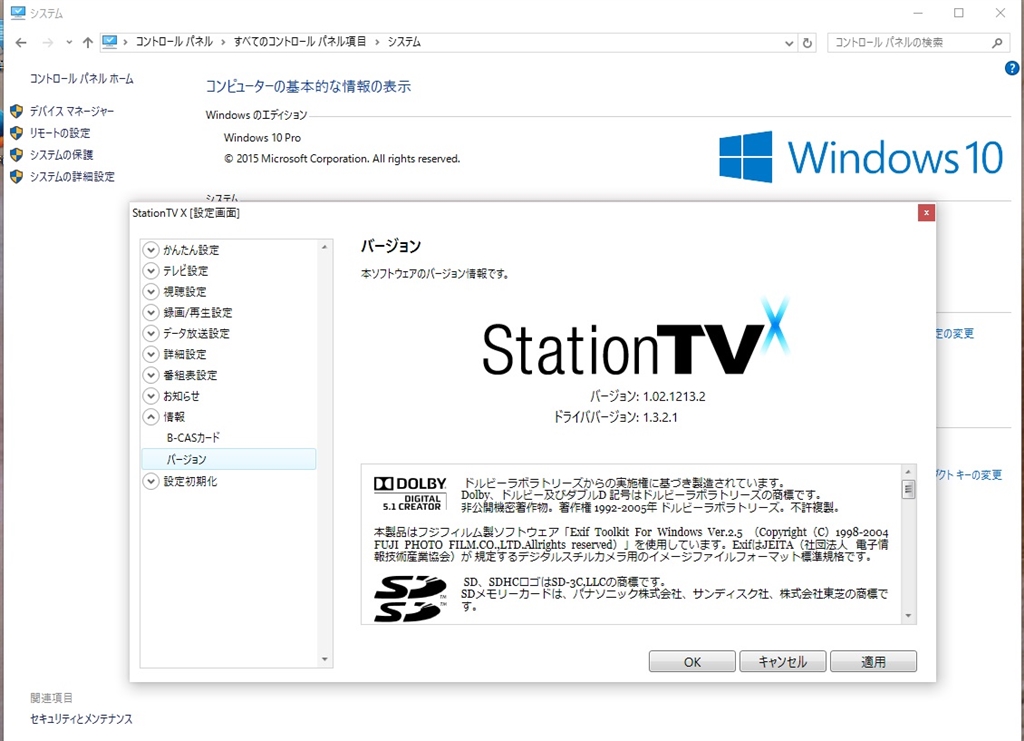The width and height of the screenshot is (1024, 741).
Task: Select システム breadcrumb in address bar
Action: pyautogui.click(x=404, y=42)
